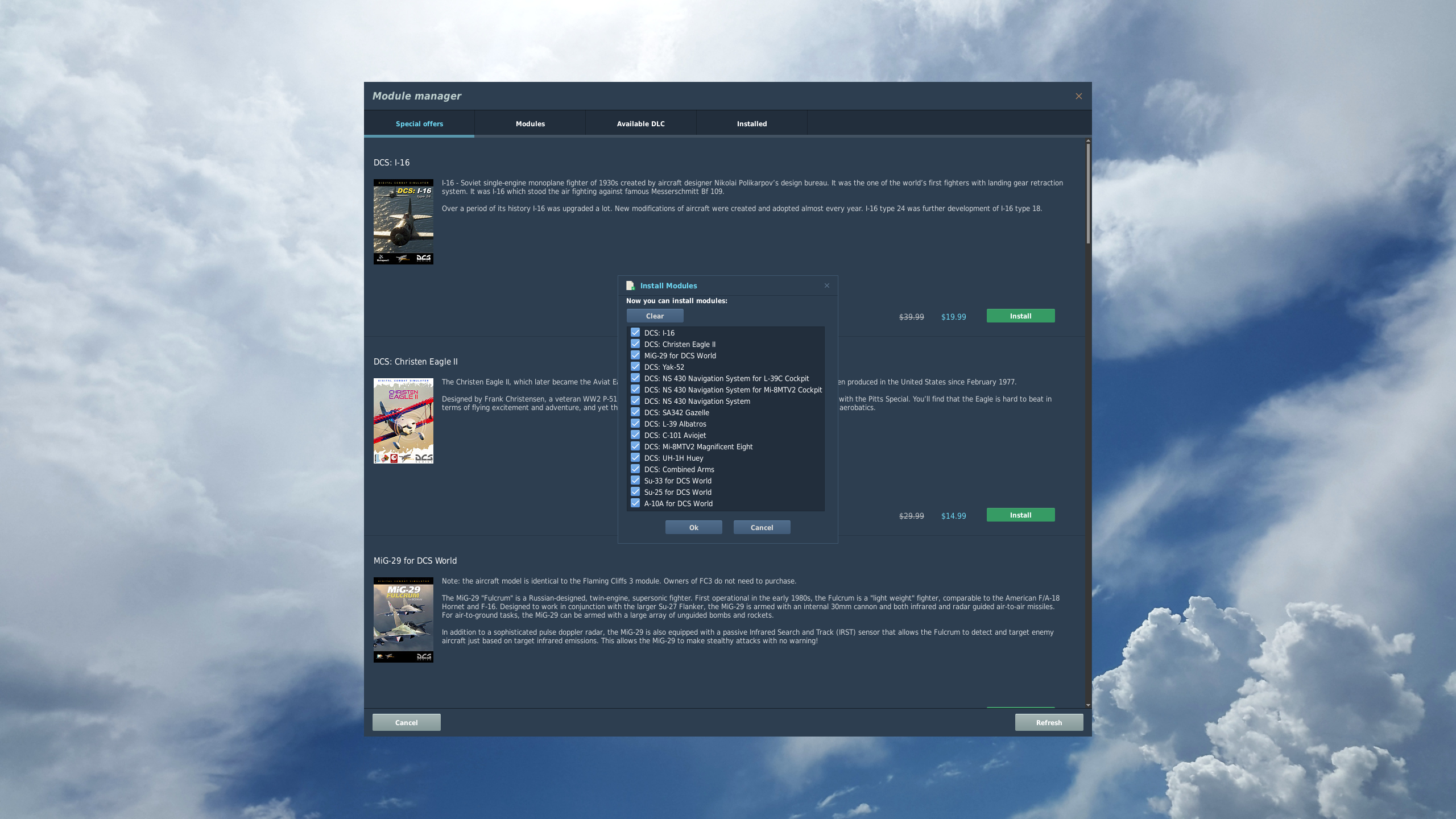Install the DCS: Christen Eagle II module

coord(1020,515)
